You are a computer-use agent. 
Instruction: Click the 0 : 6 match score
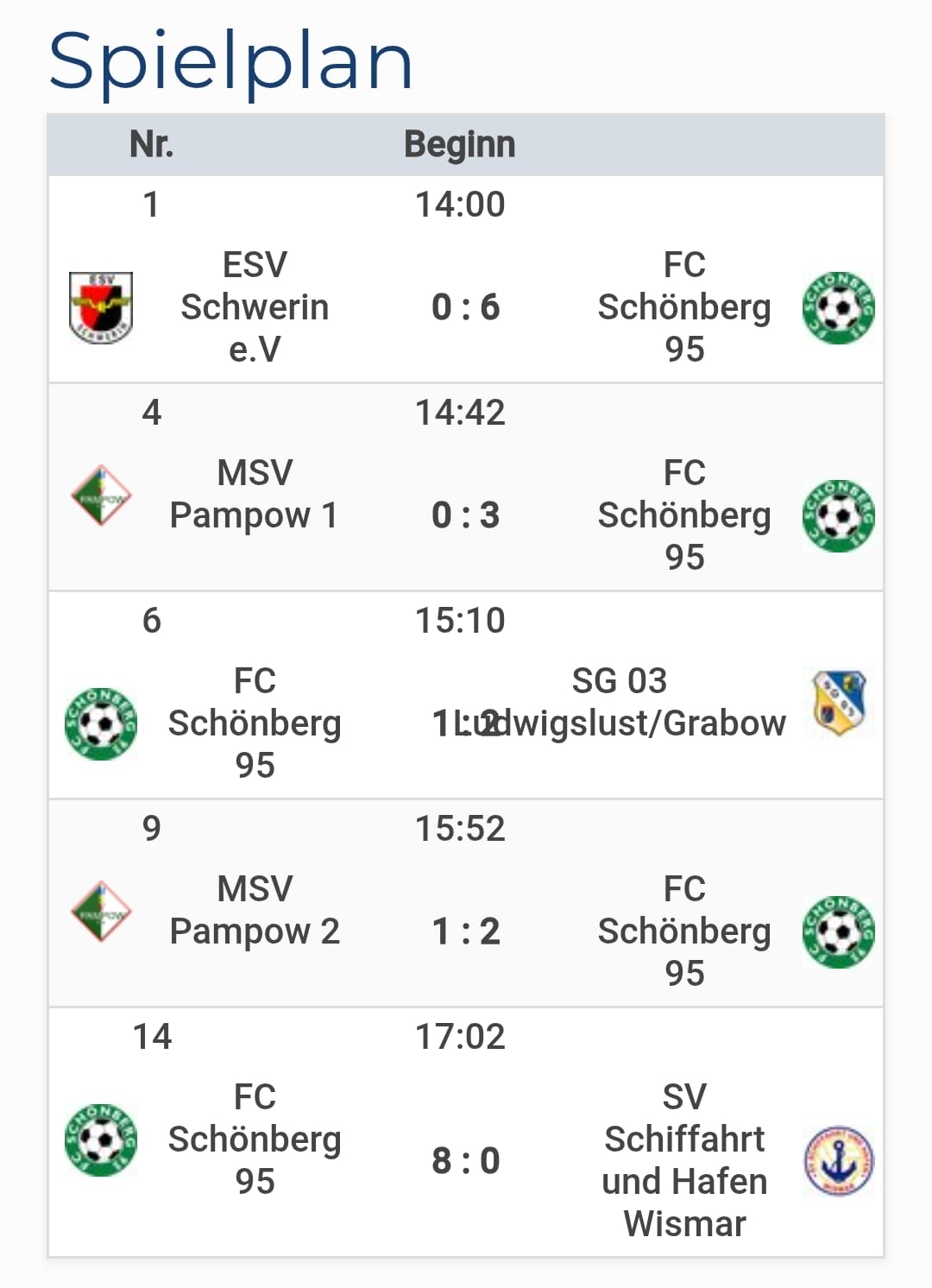point(465,307)
